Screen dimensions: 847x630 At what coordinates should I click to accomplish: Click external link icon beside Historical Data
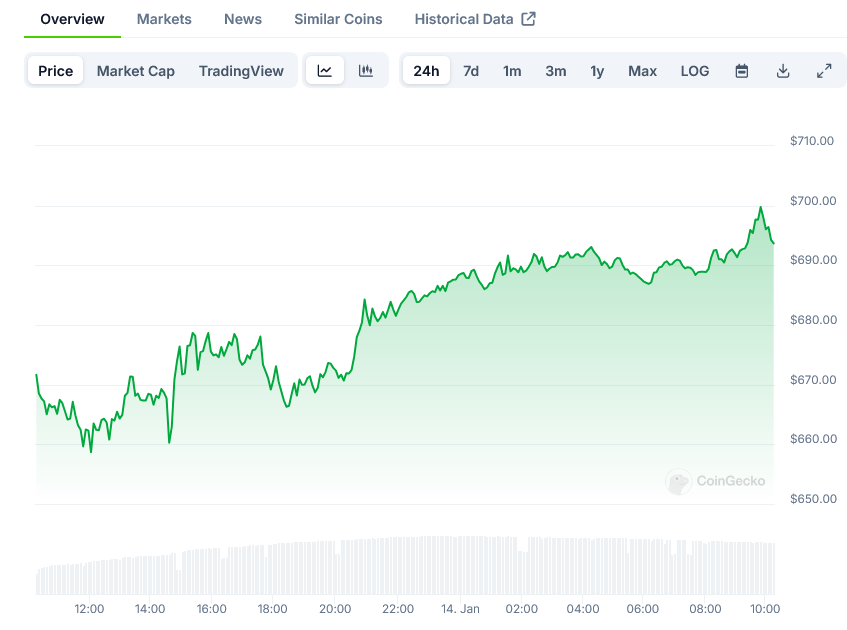[x=529, y=19]
